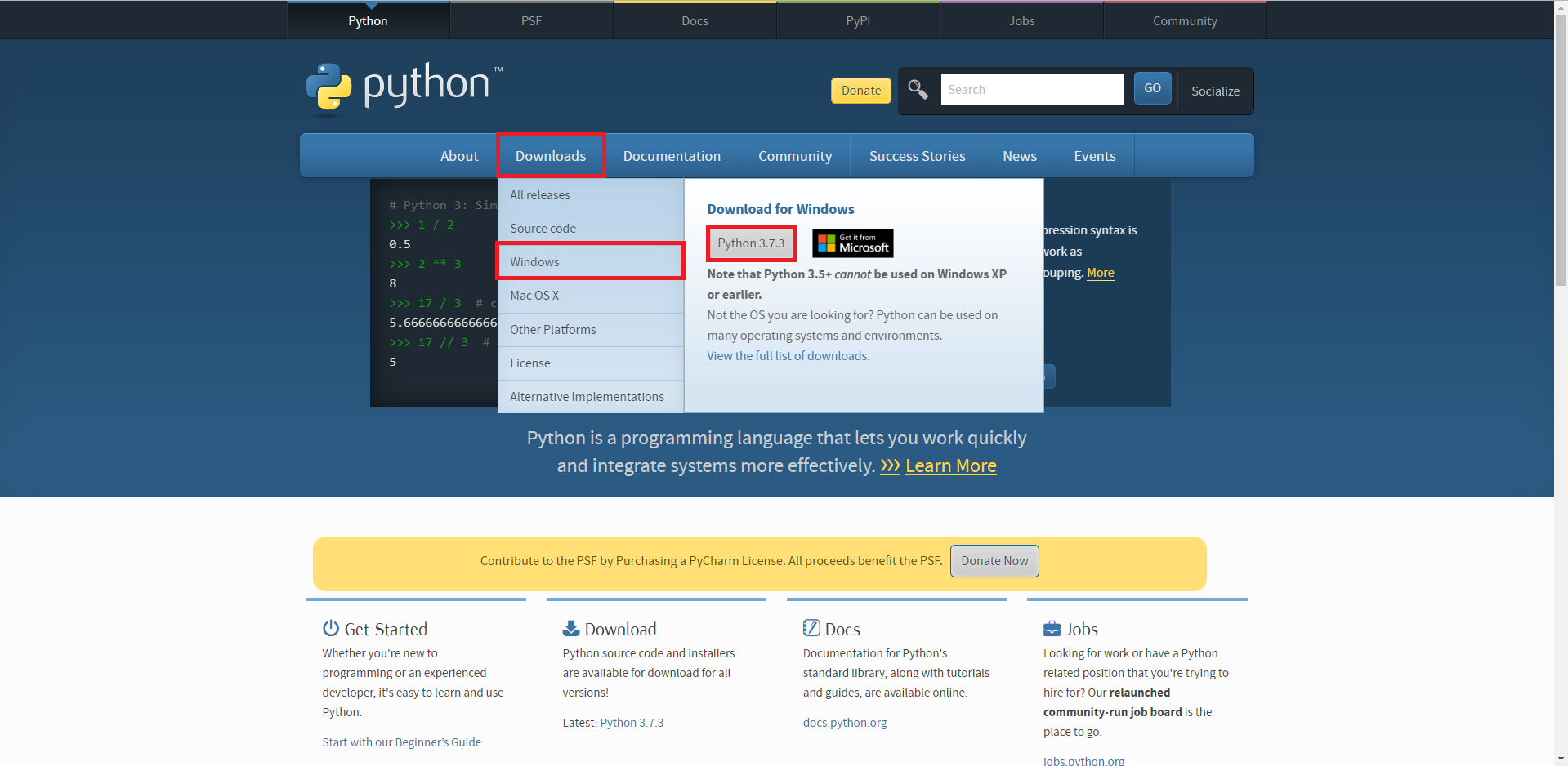Click the Donate Now button
The image size is (1568, 766).
click(x=994, y=561)
